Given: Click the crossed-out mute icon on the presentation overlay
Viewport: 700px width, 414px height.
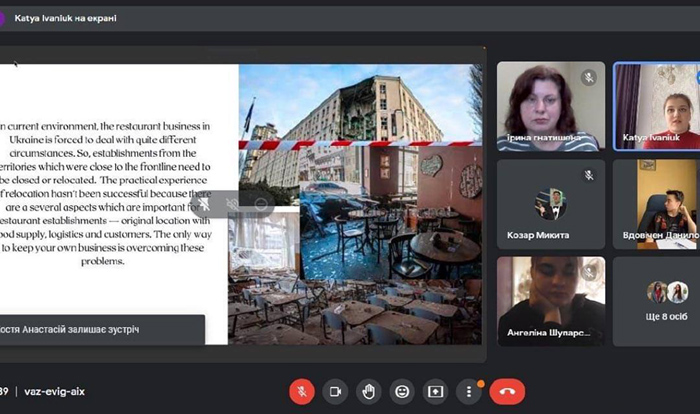Looking at the screenshot, I should tap(232, 204).
